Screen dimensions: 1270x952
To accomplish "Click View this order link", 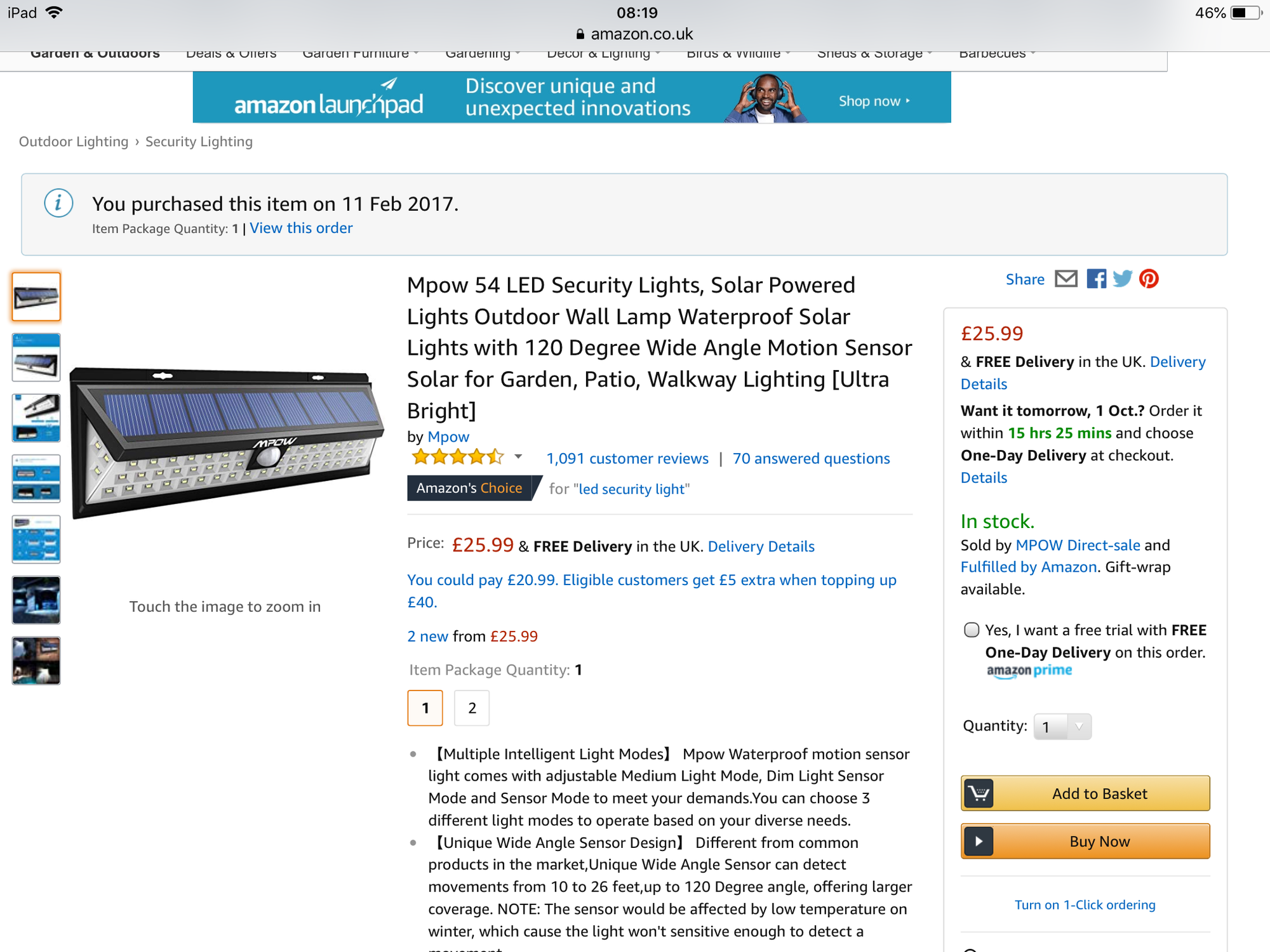I will click(301, 228).
